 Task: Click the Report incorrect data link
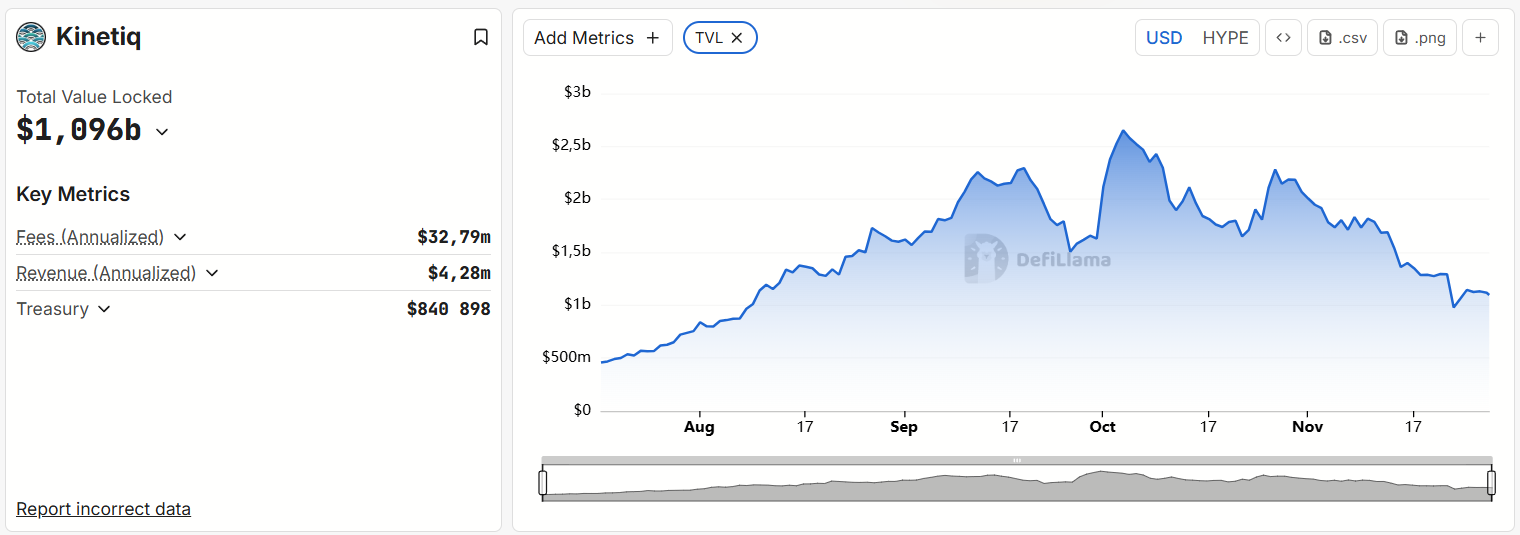tap(103, 509)
